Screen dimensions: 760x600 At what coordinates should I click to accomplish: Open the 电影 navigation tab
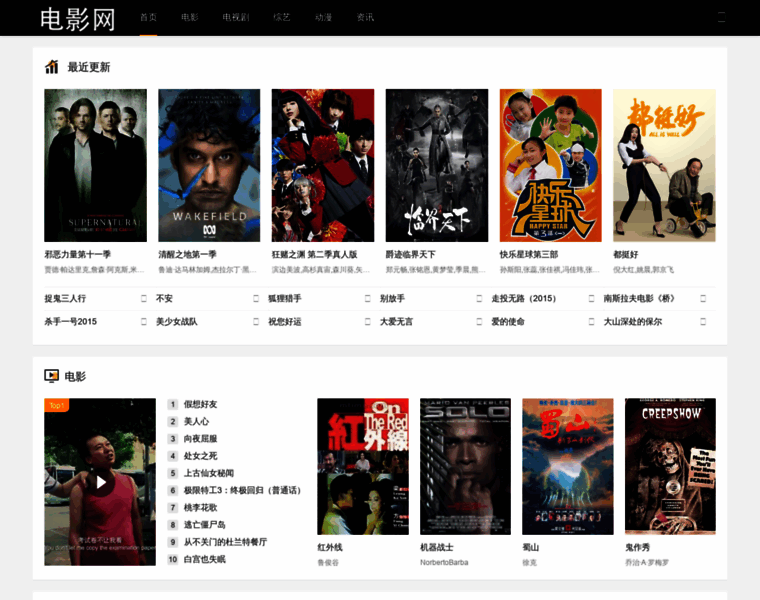click(x=190, y=17)
